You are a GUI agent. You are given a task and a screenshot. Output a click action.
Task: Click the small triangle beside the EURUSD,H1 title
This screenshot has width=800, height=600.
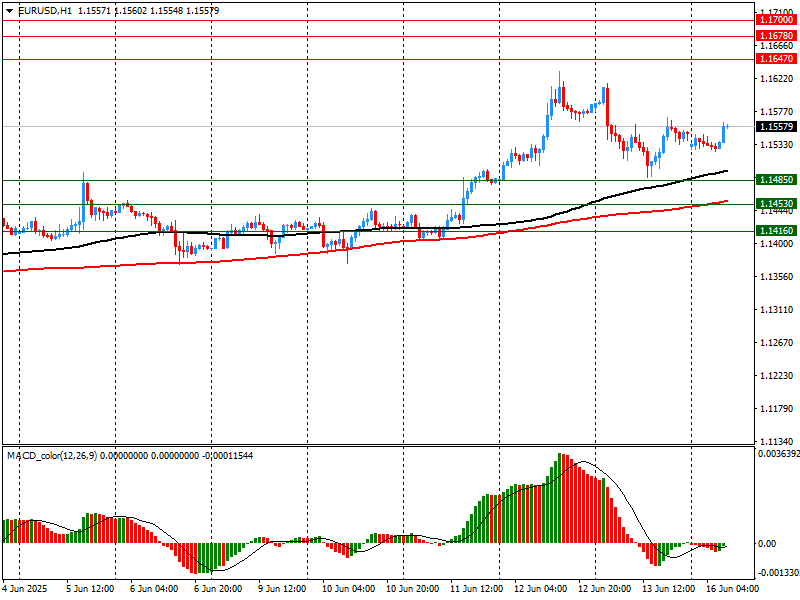pyautogui.click(x=9, y=10)
